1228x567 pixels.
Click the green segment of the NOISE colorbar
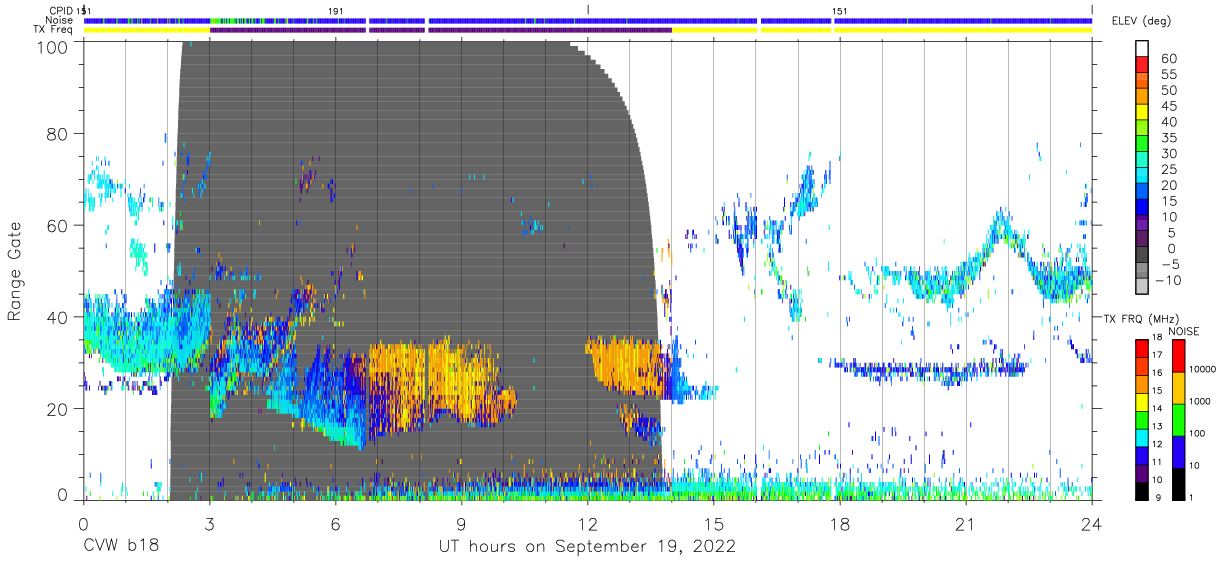pos(1178,419)
